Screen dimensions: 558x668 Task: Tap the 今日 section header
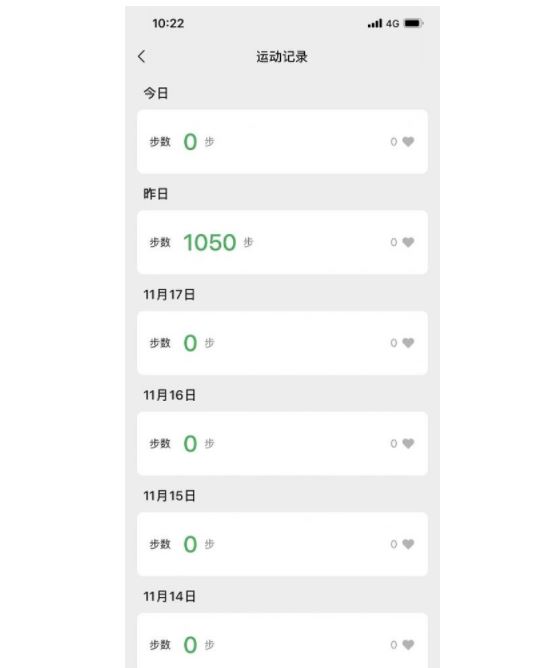pos(156,93)
